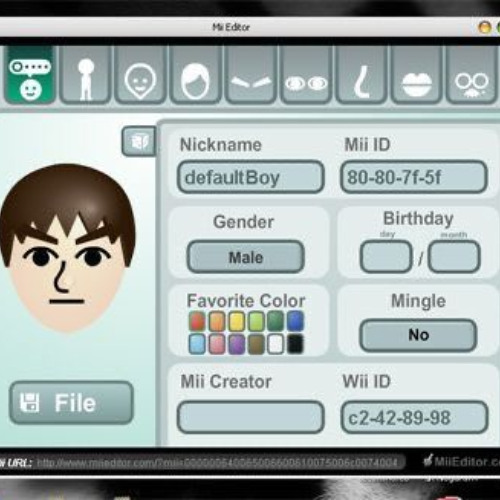Image resolution: width=500 pixels, height=500 pixels.
Task: Select the glasses and mustache tab
Action: pos(471,75)
